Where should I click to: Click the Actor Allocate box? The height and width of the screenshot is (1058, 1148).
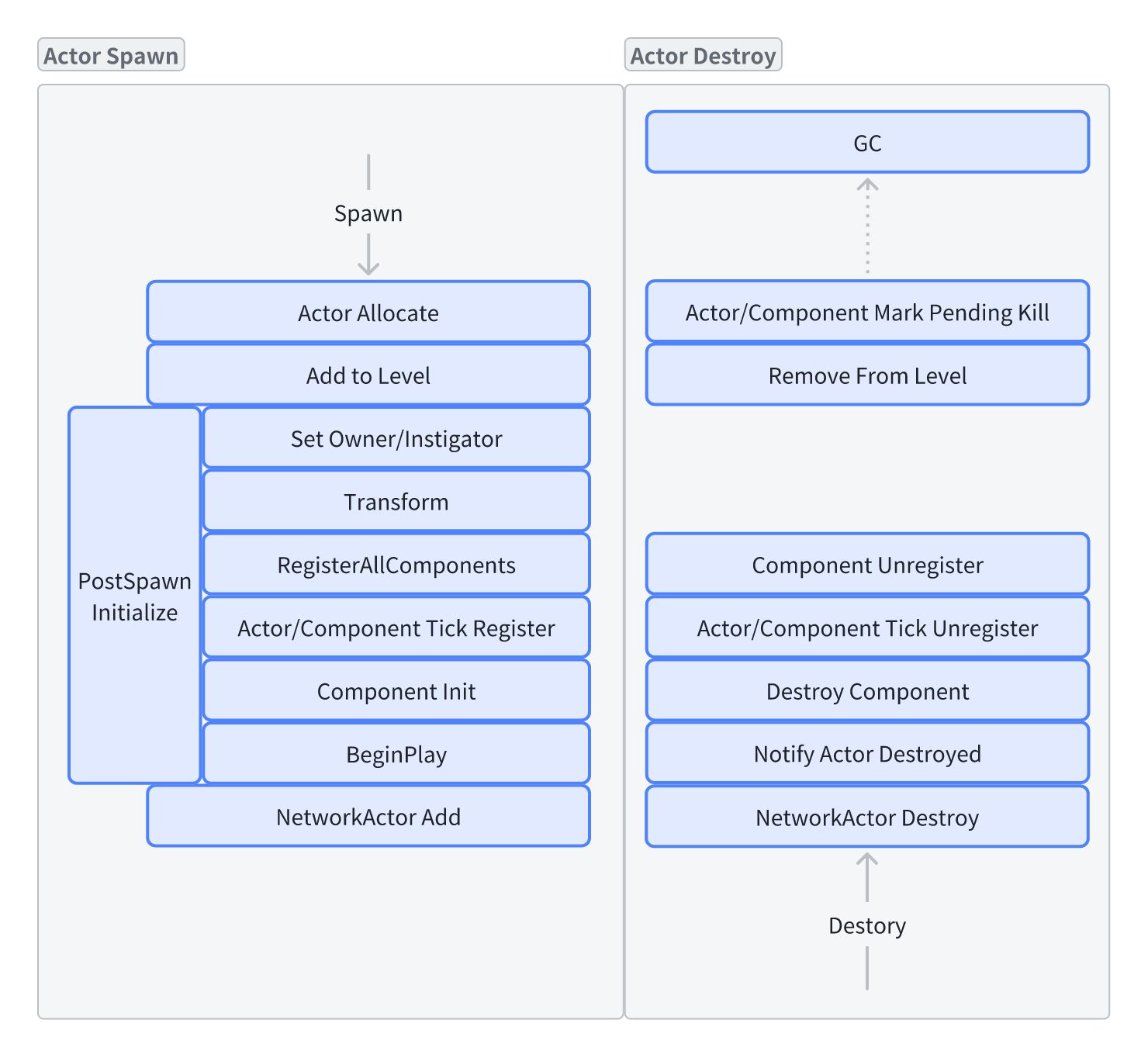coord(368,312)
